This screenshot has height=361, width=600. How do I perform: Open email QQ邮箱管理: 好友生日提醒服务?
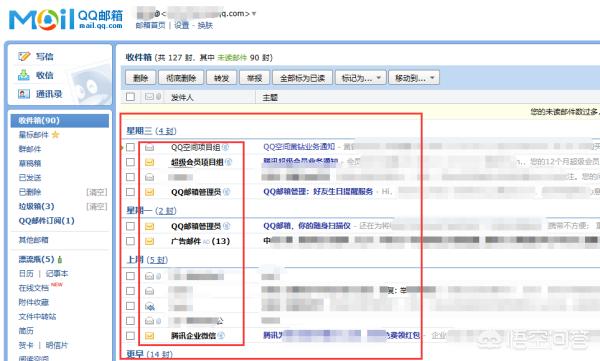coord(318,191)
